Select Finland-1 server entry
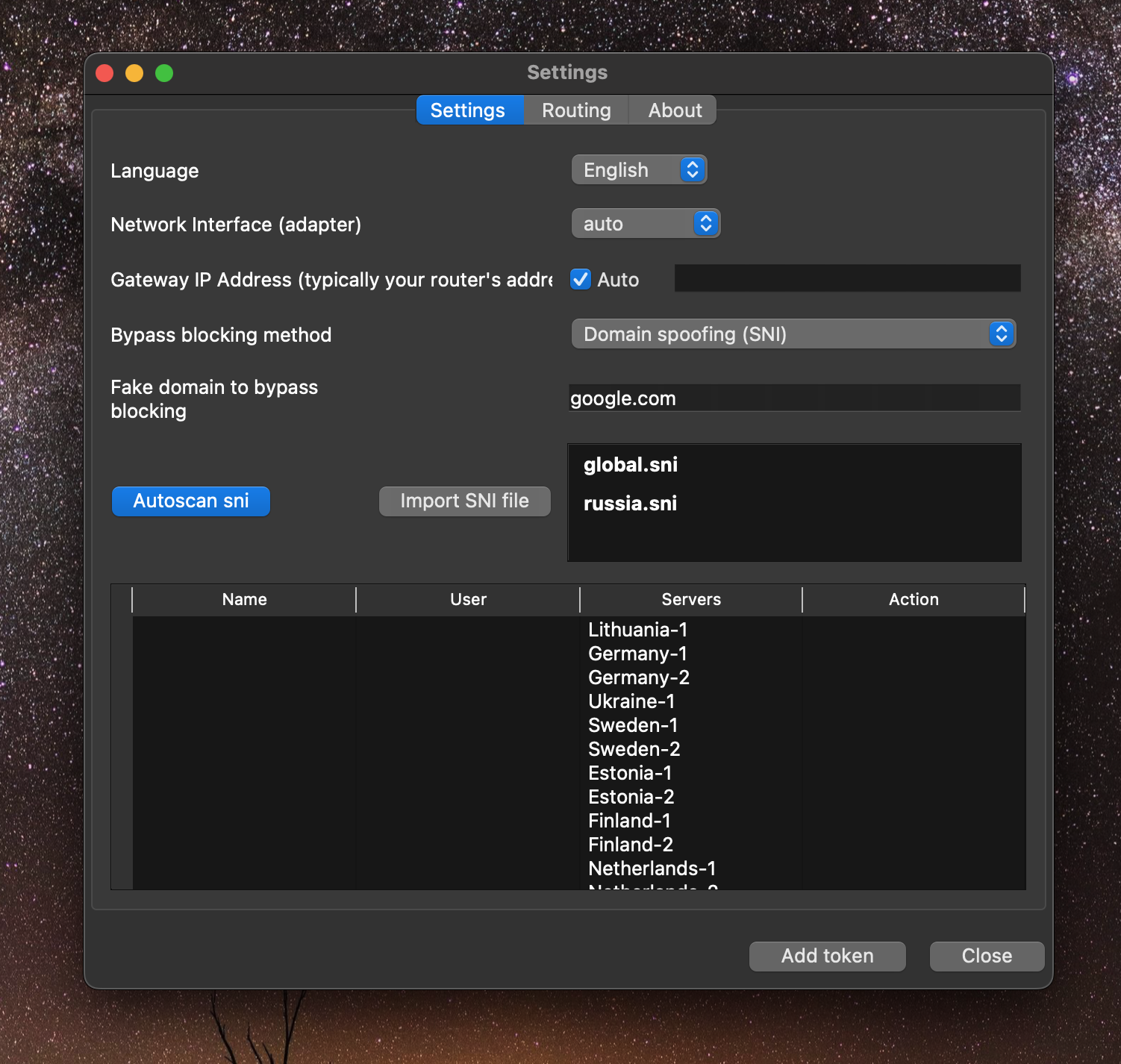 tap(629, 821)
